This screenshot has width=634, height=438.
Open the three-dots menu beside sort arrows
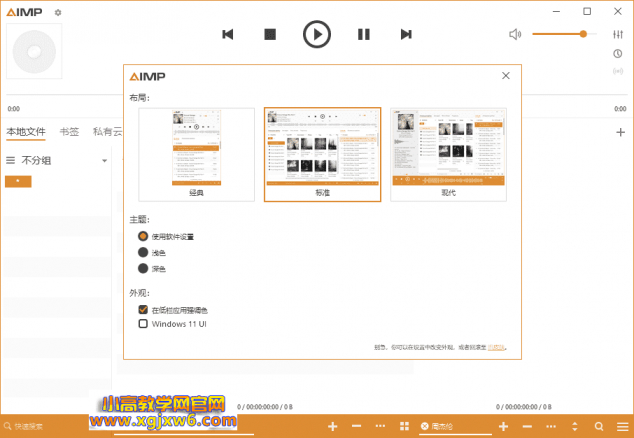coord(551,426)
